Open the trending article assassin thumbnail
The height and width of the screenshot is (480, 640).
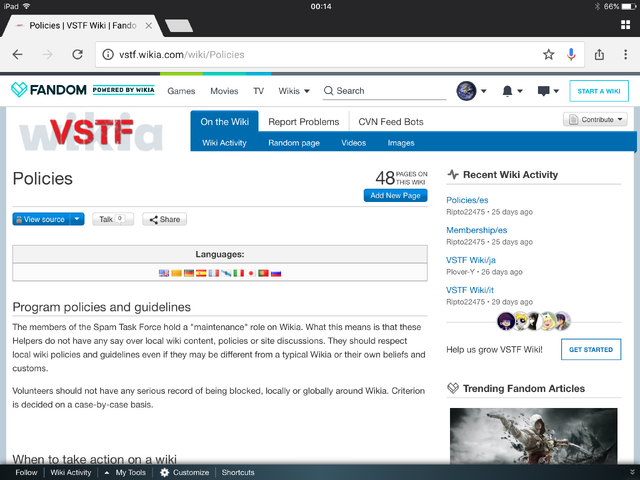[x=533, y=436]
